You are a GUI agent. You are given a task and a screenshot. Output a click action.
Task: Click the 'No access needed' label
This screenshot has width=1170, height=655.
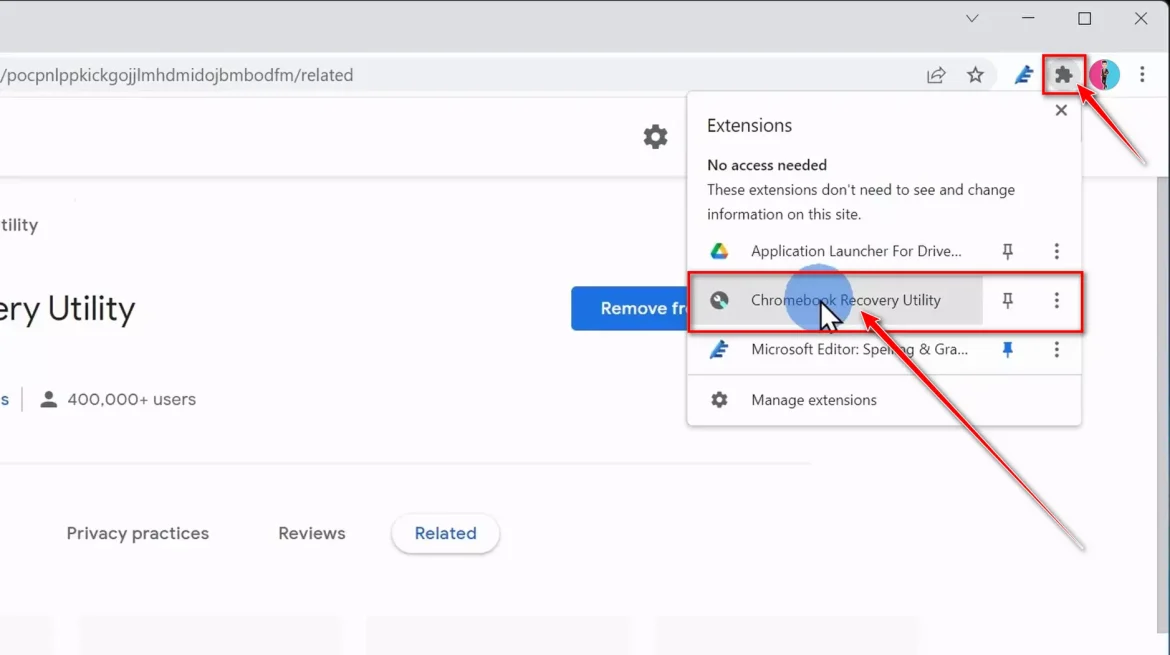click(767, 165)
